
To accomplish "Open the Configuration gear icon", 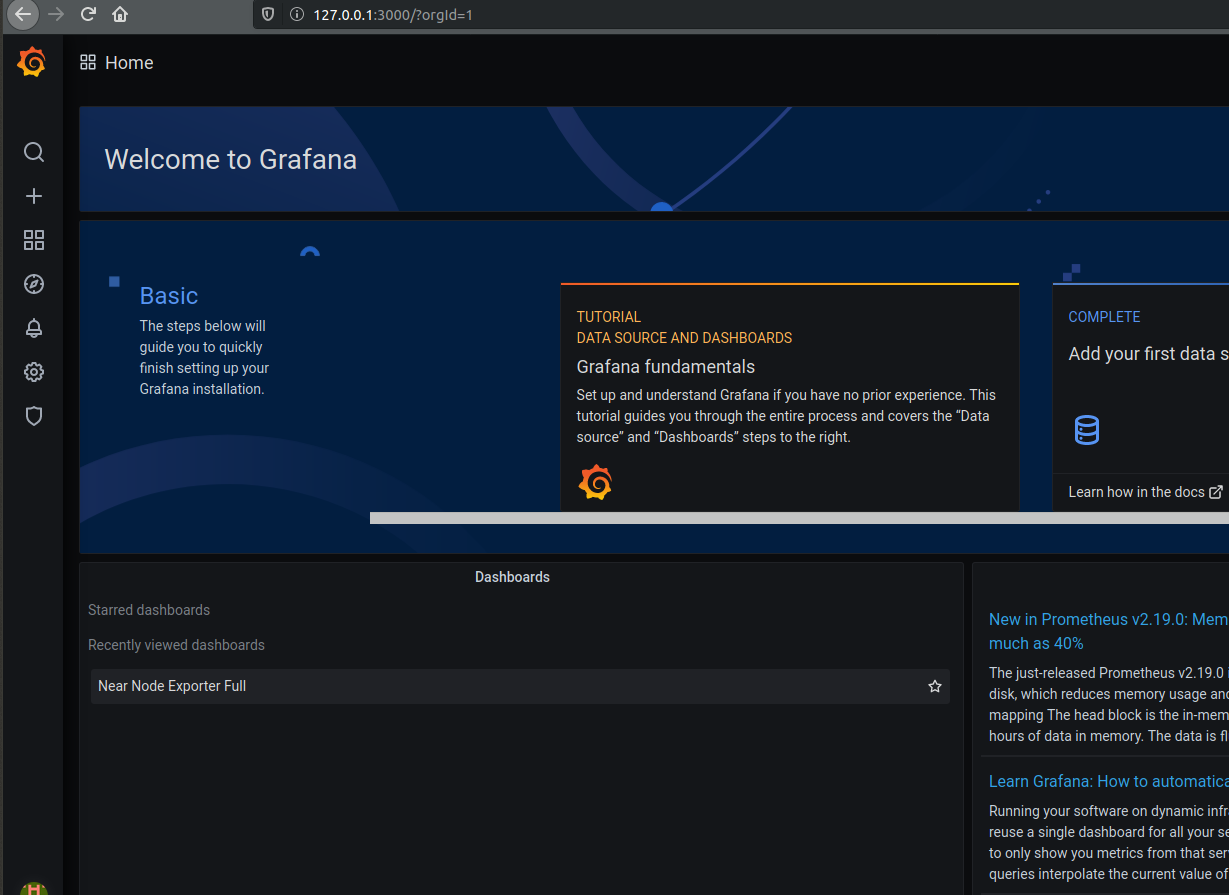I will point(34,372).
